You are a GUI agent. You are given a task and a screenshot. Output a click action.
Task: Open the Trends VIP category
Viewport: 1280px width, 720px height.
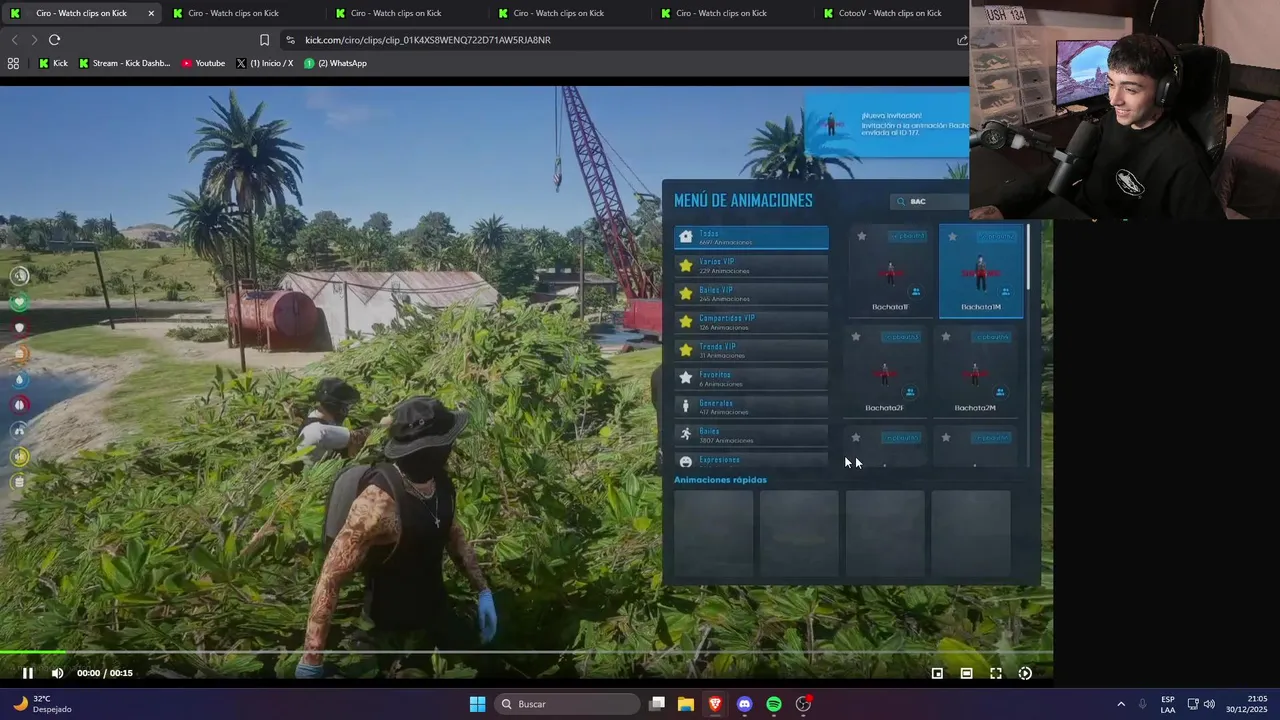[x=751, y=350]
